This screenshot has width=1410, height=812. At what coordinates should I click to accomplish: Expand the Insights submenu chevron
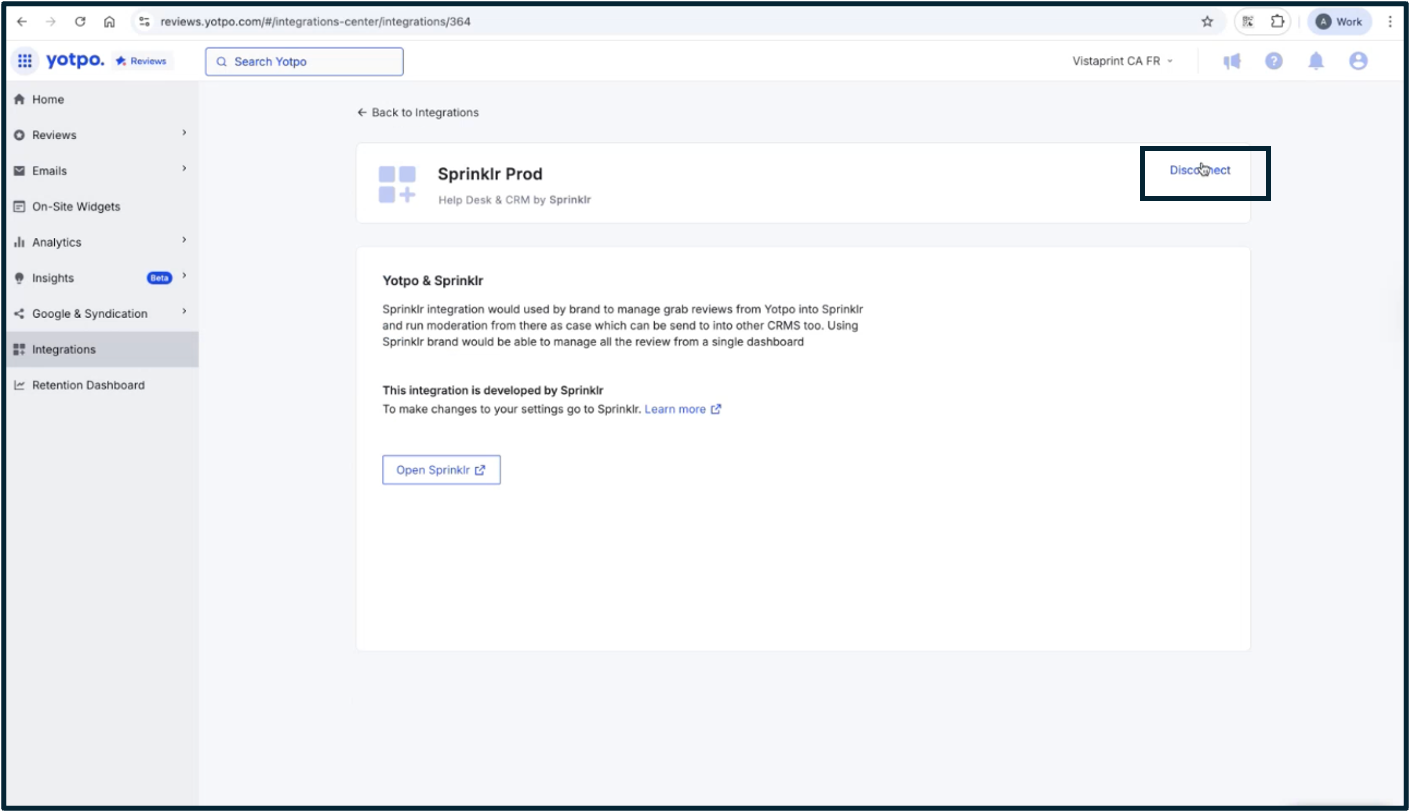tap(184, 276)
